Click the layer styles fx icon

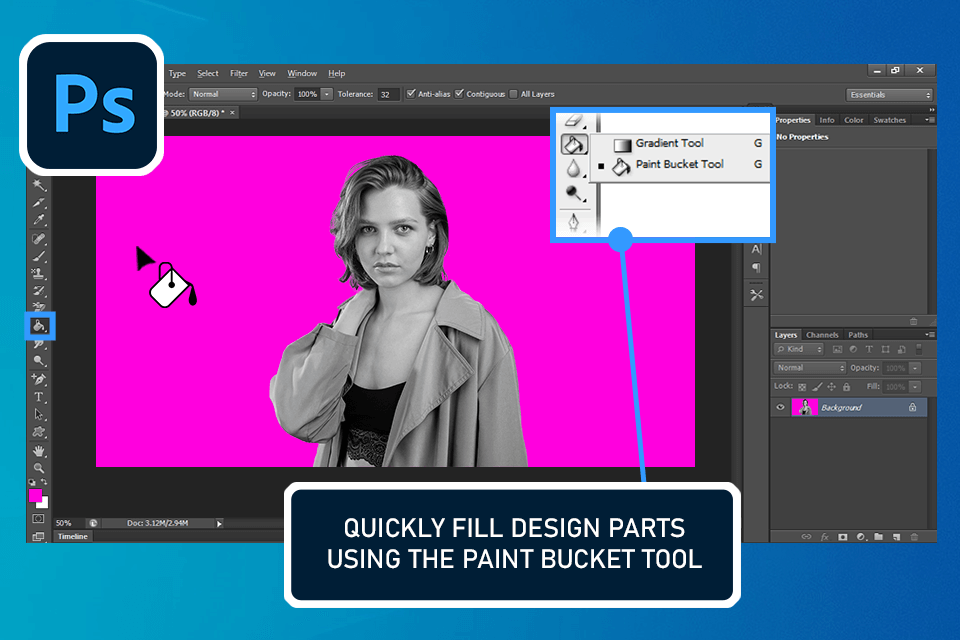tap(825, 537)
